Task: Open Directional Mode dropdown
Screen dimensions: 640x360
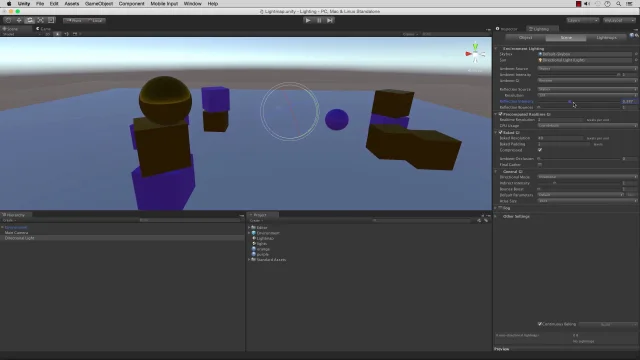Action: (x=587, y=177)
